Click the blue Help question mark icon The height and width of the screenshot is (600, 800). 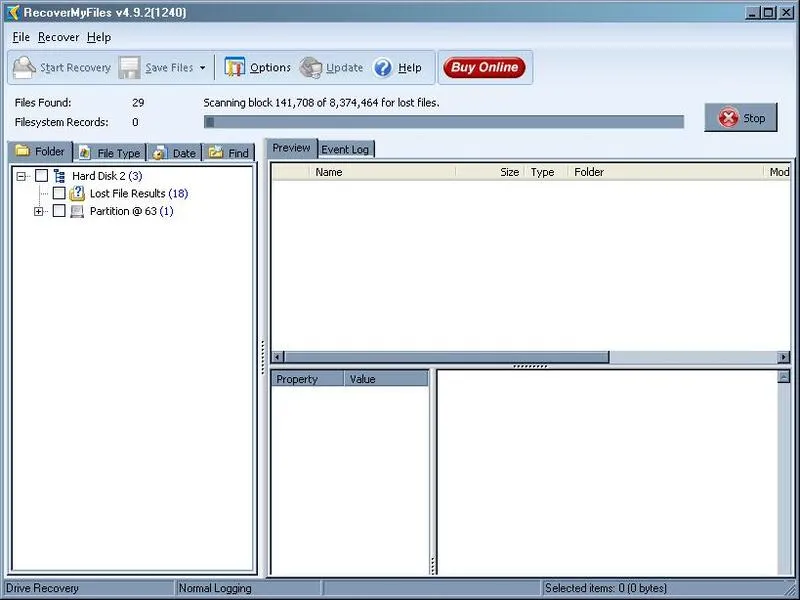383,67
